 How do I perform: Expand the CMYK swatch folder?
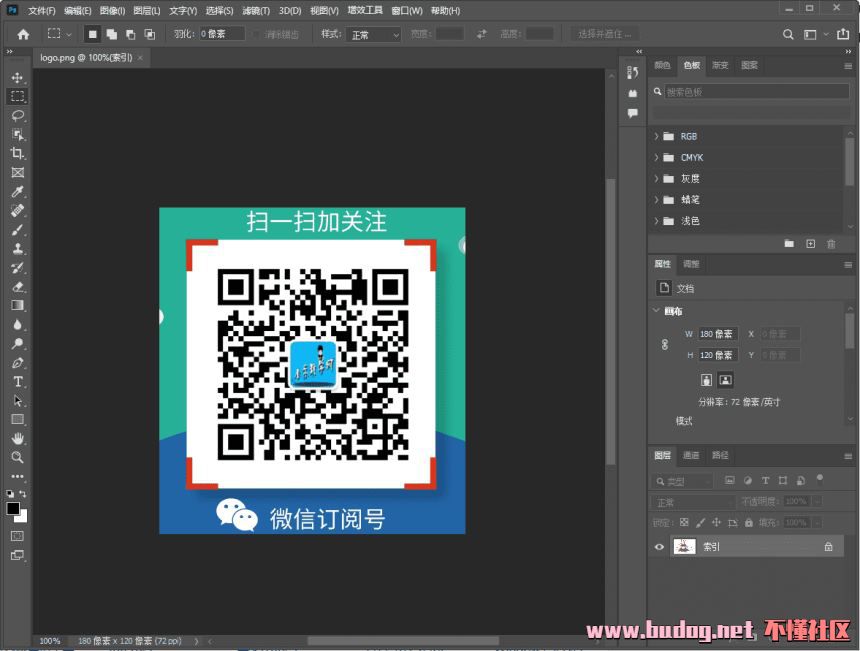[656, 157]
